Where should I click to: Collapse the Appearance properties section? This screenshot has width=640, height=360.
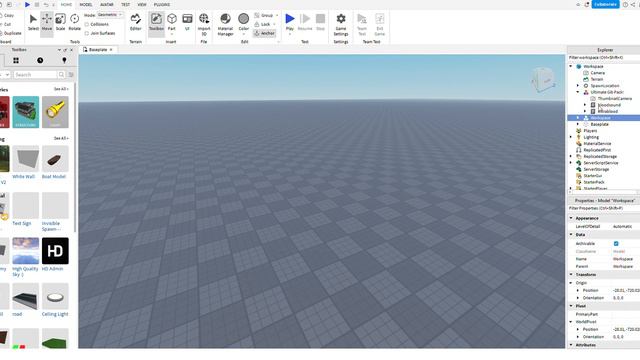pos(571,218)
